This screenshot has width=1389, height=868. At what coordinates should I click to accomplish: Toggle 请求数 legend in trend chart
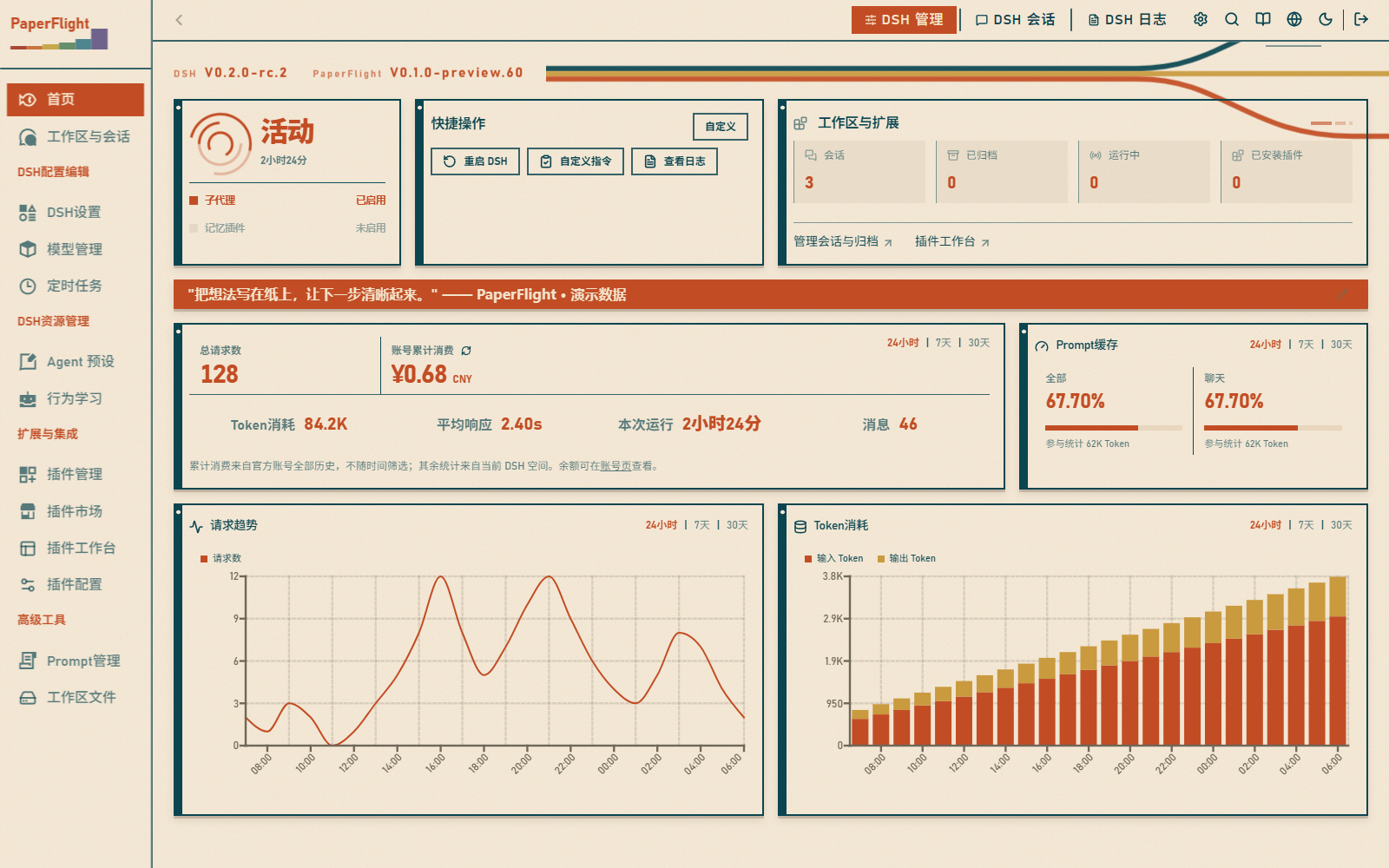(221, 558)
